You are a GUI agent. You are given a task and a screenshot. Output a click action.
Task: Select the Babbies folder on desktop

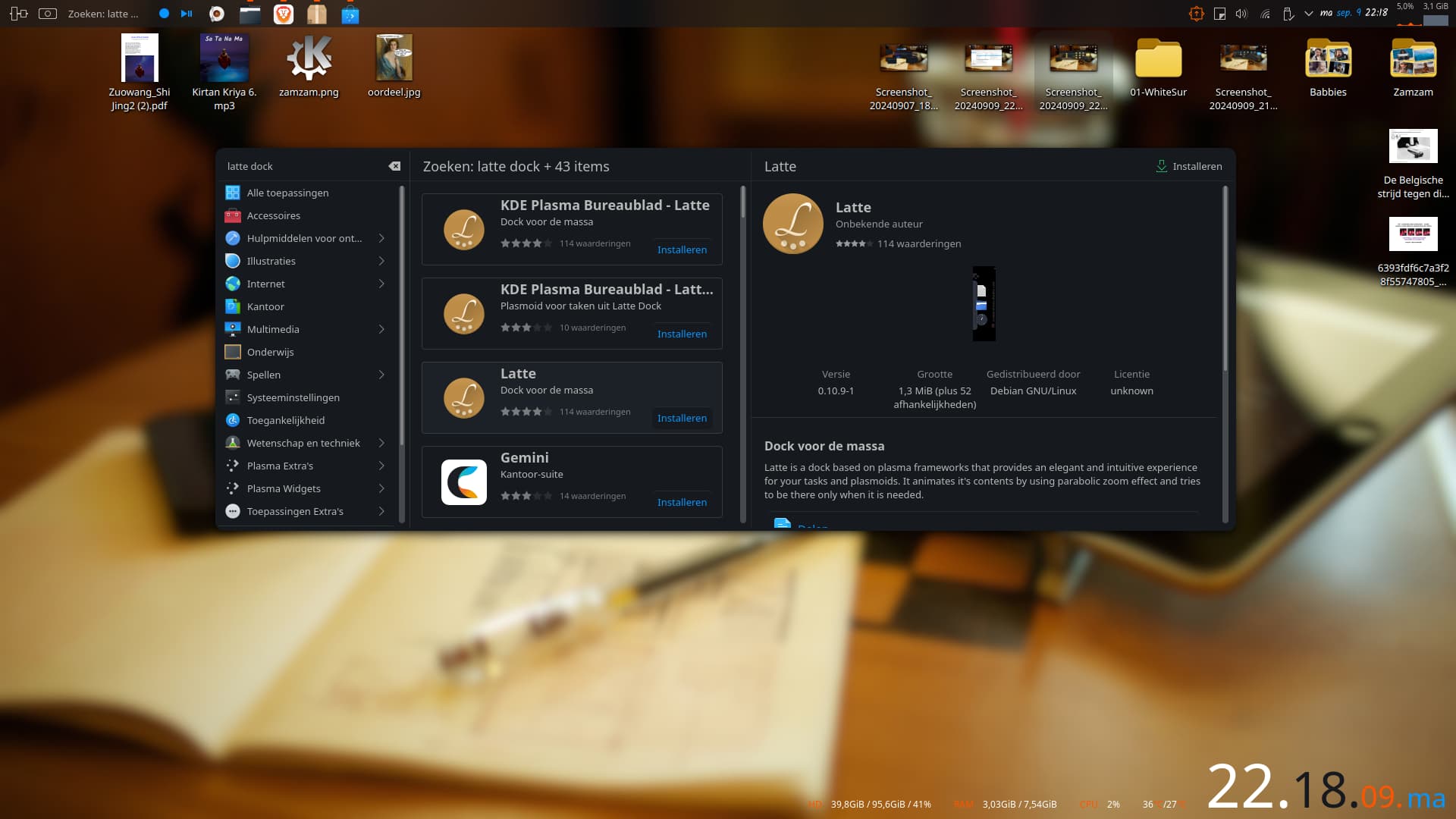[x=1328, y=68]
